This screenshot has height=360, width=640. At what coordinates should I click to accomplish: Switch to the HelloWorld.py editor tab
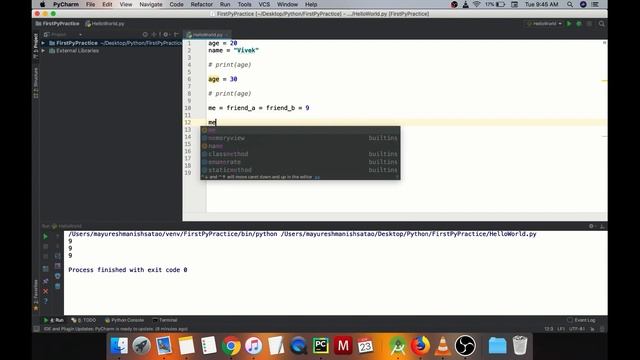[207, 35]
